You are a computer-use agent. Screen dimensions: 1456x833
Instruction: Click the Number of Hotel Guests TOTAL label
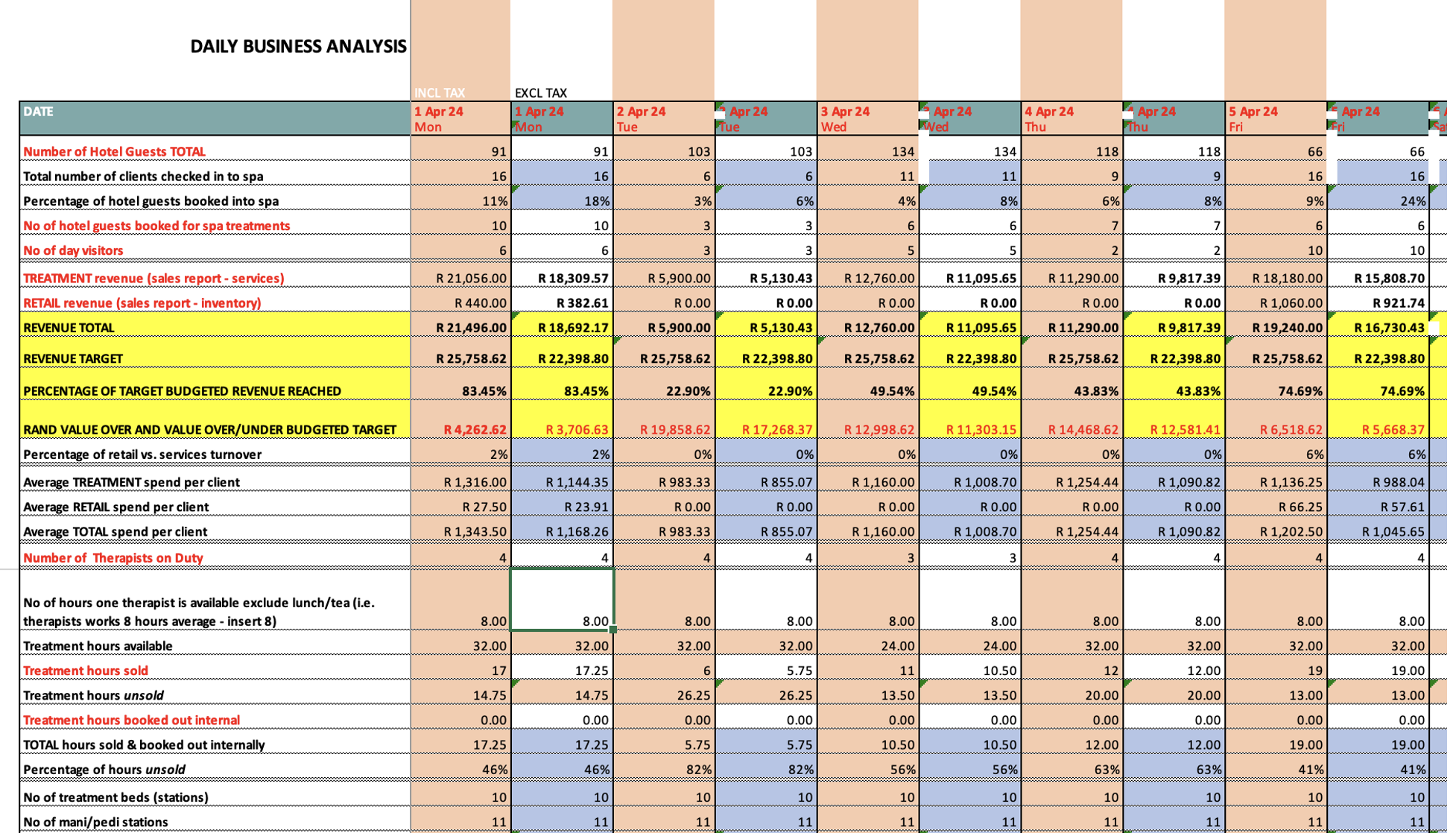click(x=114, y=151)
